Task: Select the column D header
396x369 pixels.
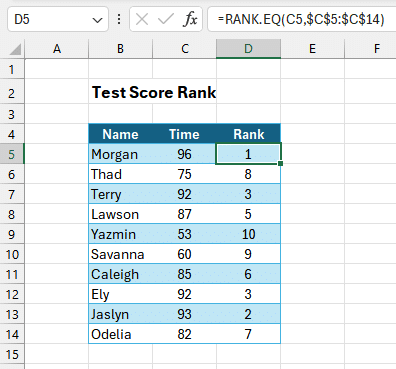Action: (x=248, y=49)
